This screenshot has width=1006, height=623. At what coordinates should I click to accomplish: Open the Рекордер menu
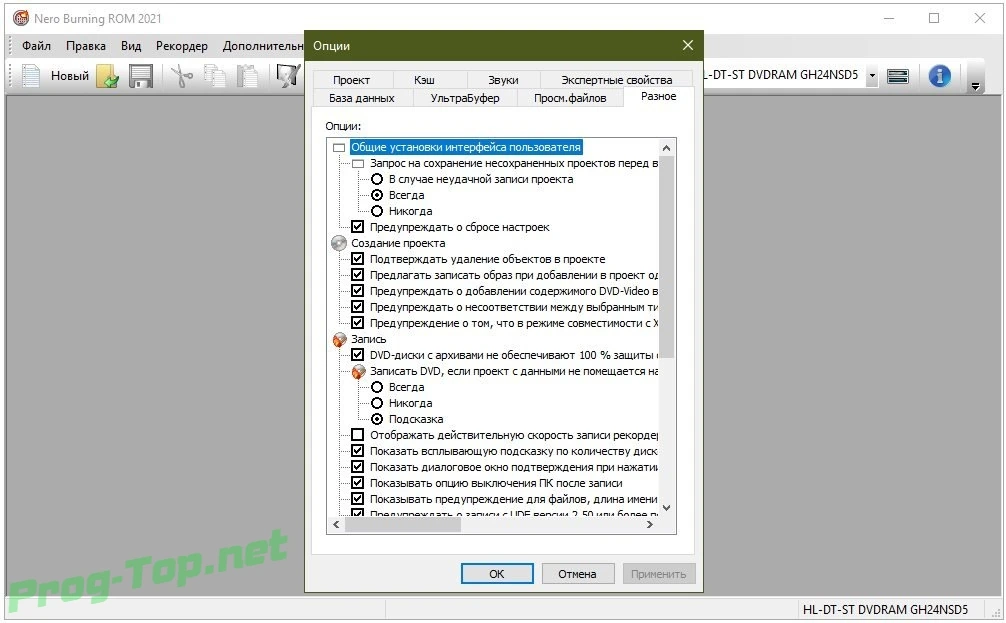182,46
